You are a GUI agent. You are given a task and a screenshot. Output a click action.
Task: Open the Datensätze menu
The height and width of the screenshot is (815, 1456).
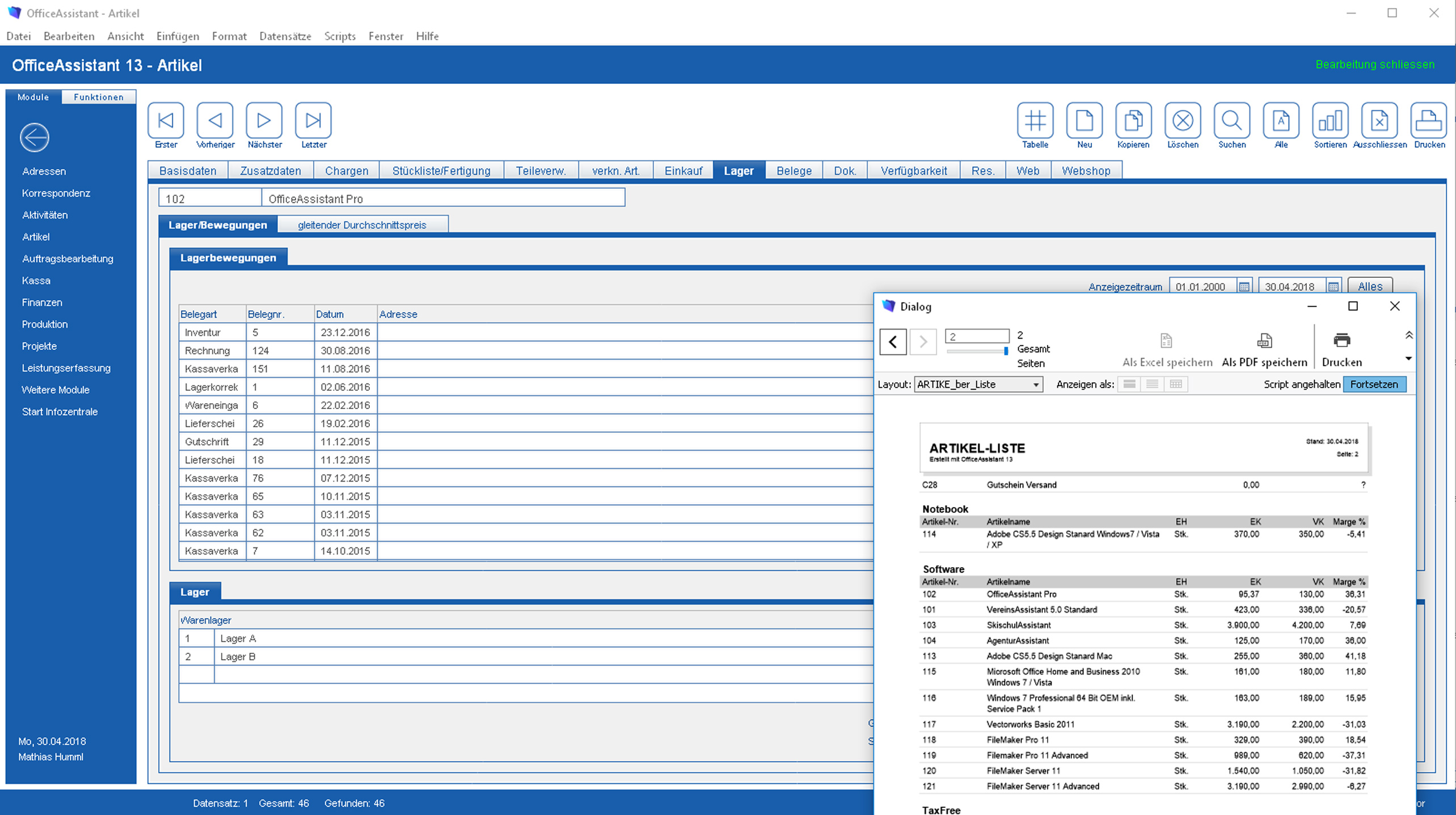285,36
